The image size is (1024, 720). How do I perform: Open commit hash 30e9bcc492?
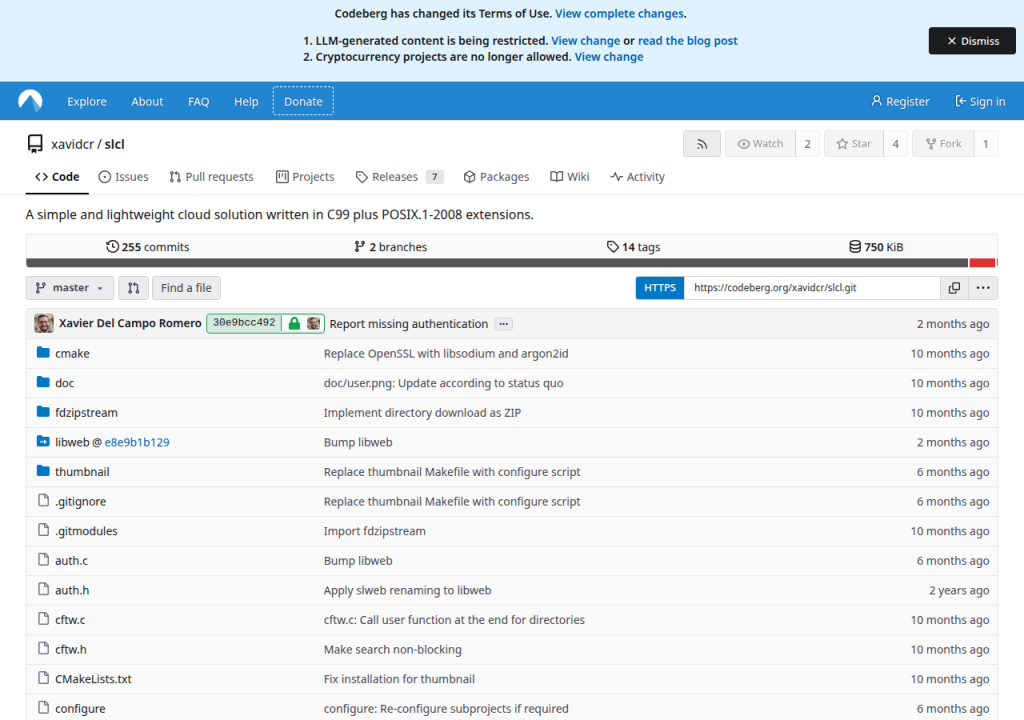pyautogui.click(x=244, y=323)
